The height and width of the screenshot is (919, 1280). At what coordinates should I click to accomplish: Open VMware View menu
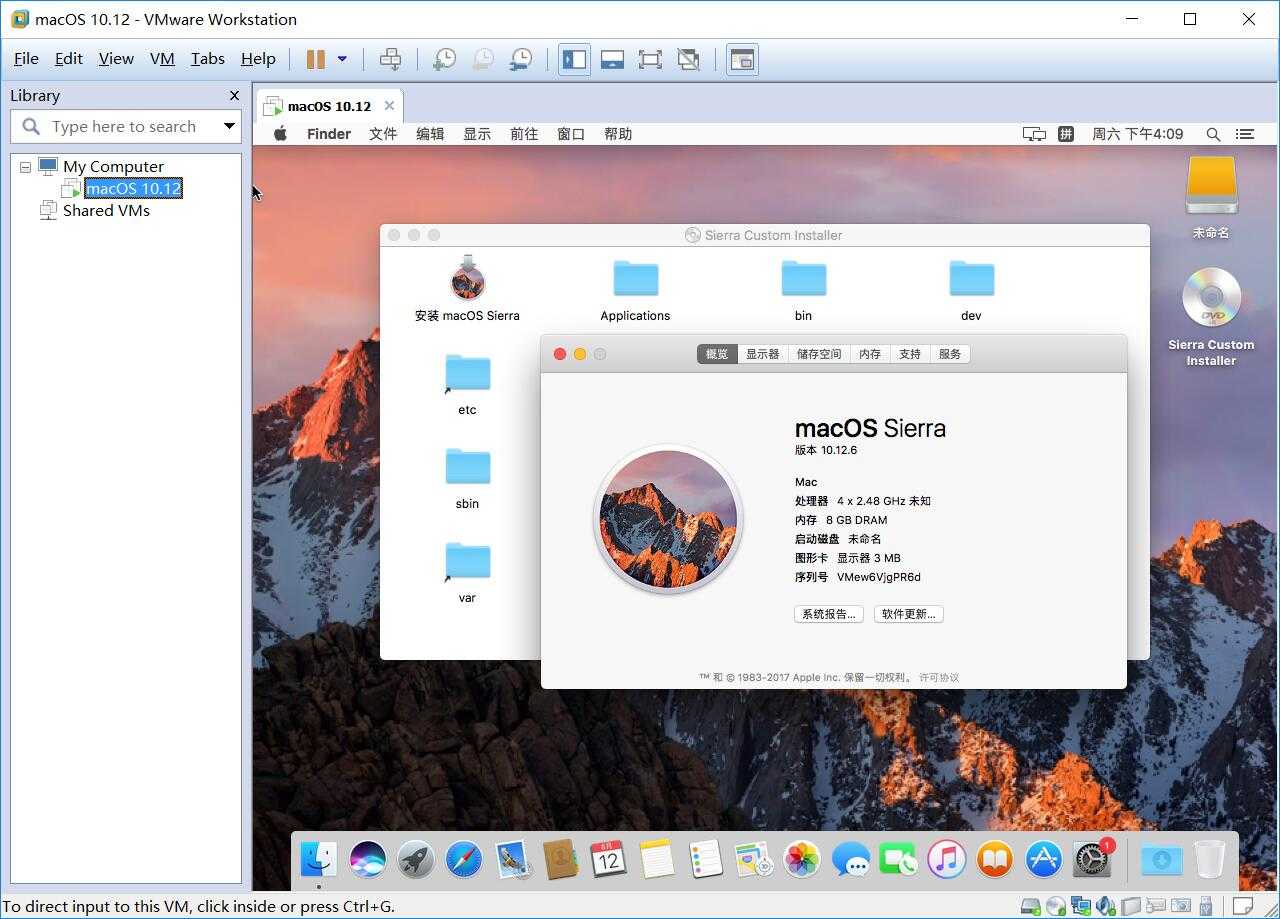[x=116, y=59]
